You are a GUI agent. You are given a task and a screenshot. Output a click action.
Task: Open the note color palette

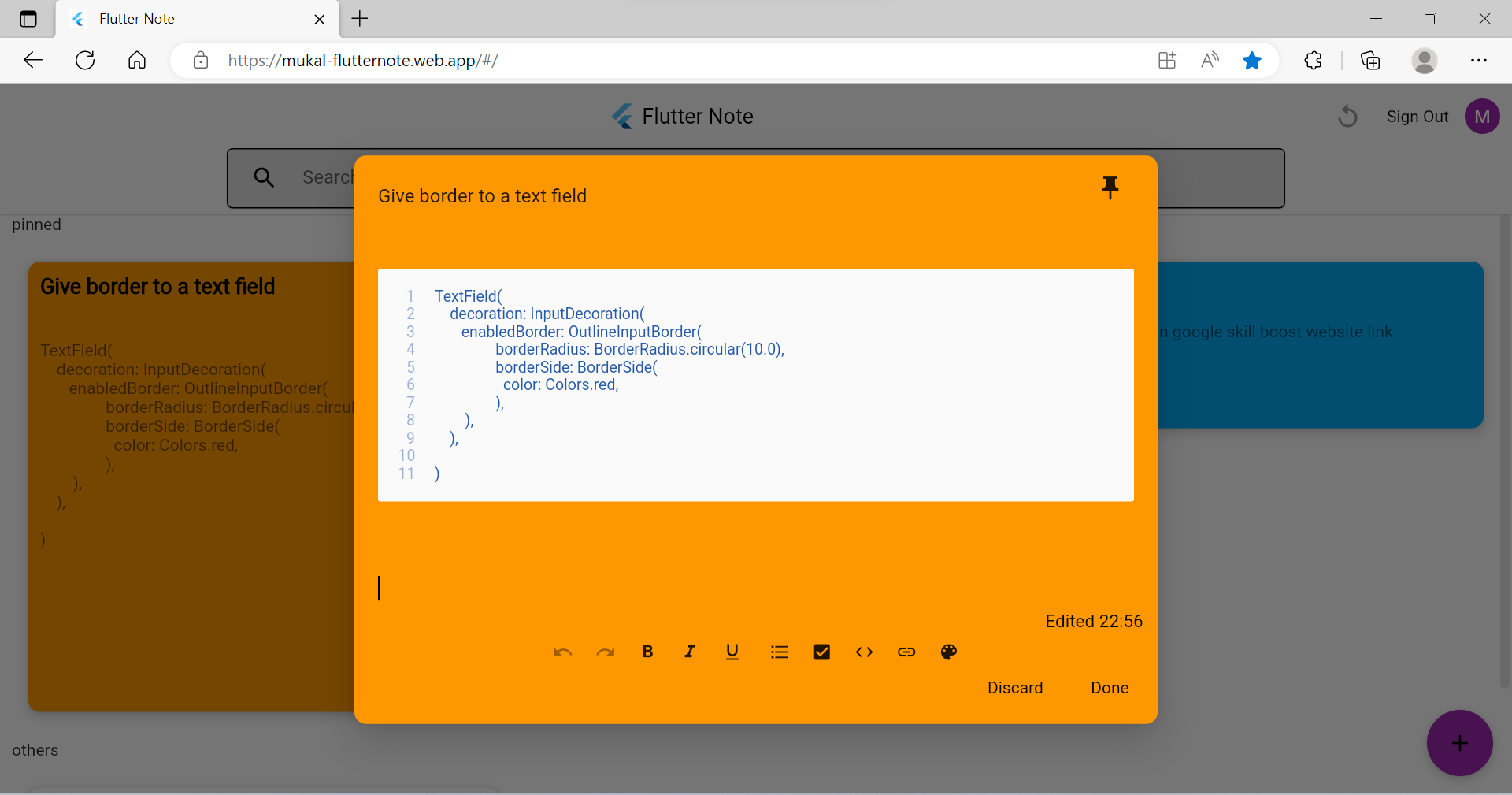coord(949,652)
